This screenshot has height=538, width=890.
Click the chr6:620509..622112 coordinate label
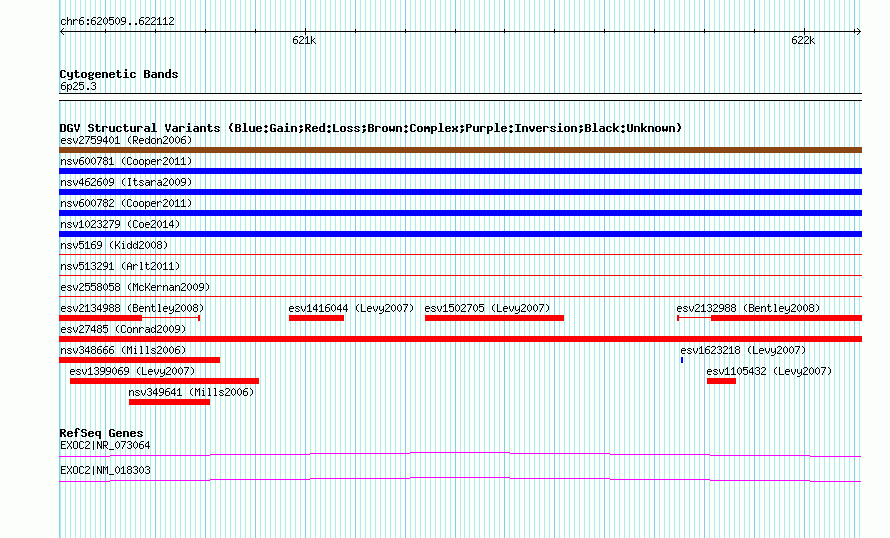117,22
